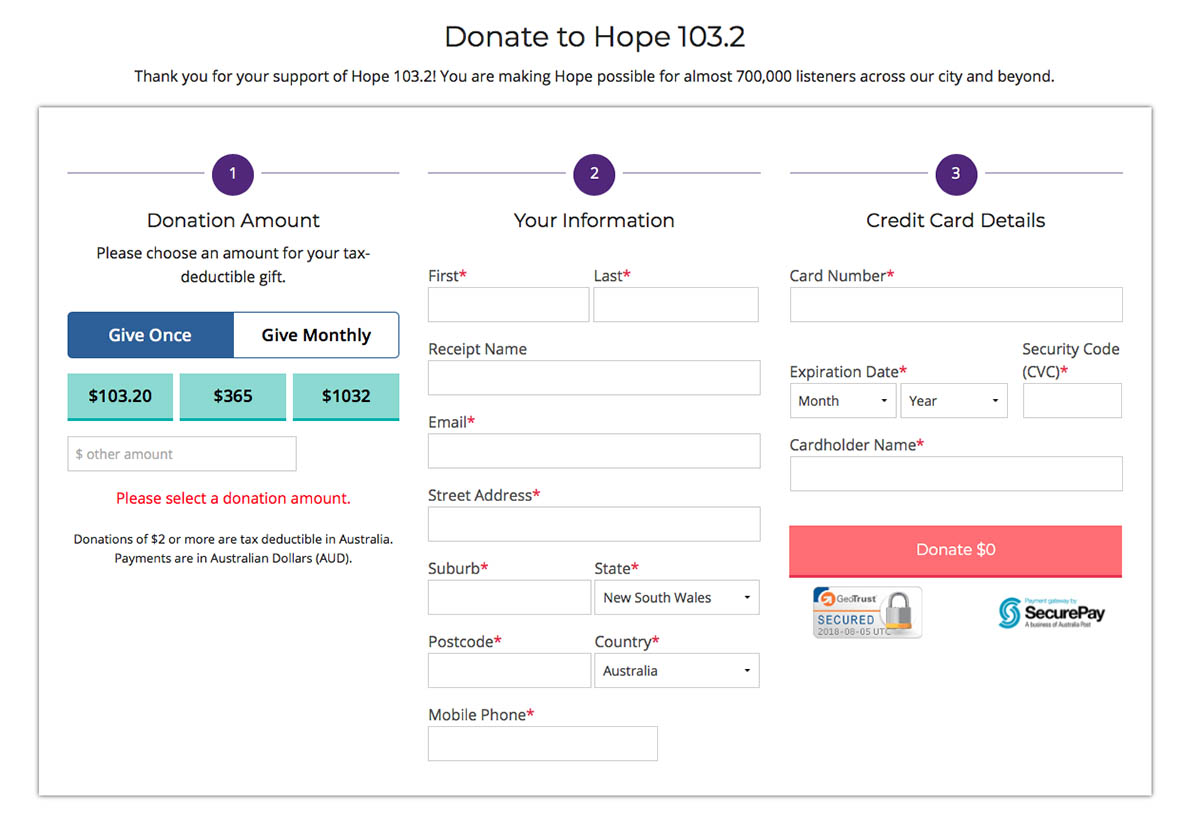The image size is (1200, 823).
Task: Click into the Email field
Action: 594,451
